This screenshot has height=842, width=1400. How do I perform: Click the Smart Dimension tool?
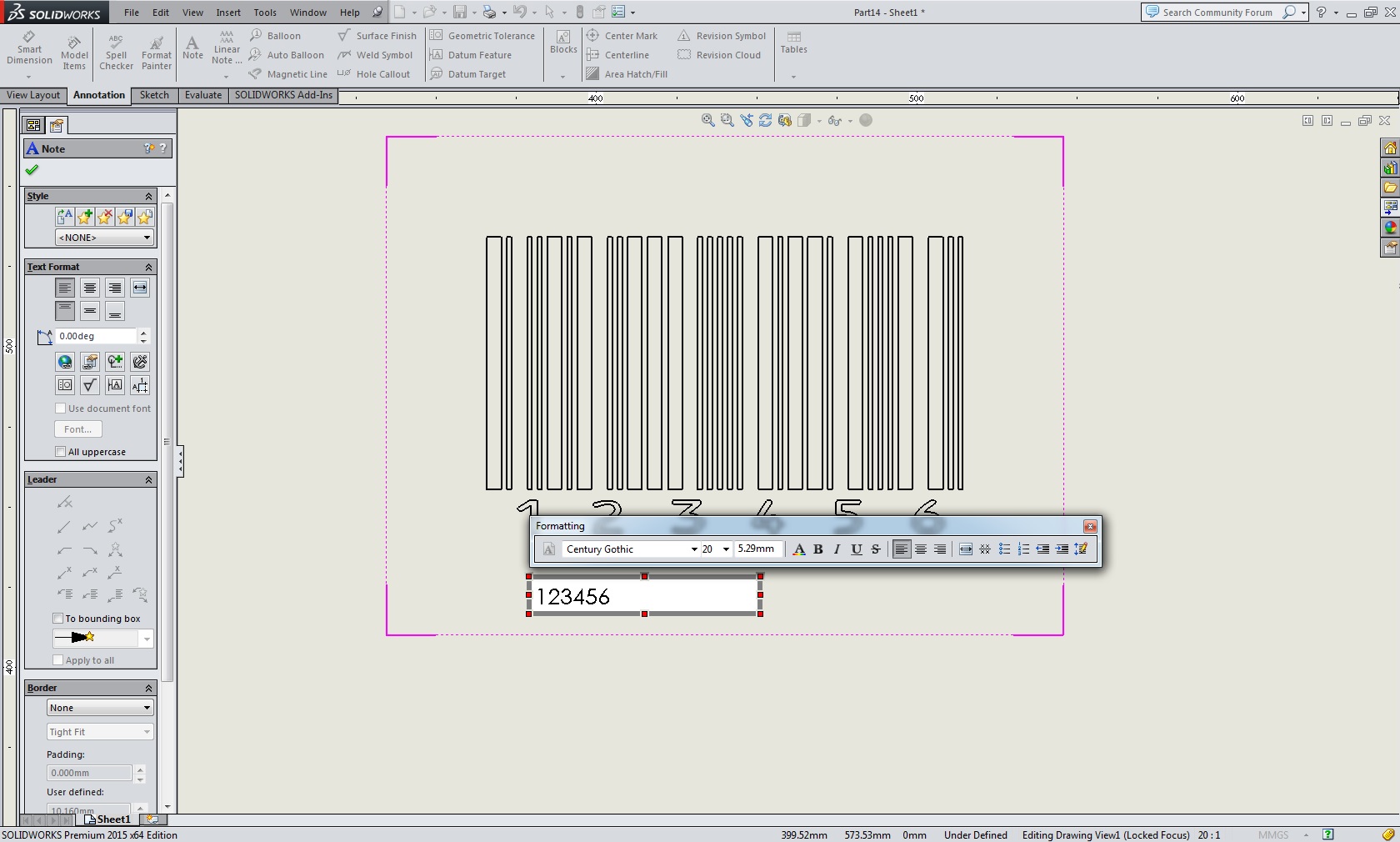tap(29, 49)
